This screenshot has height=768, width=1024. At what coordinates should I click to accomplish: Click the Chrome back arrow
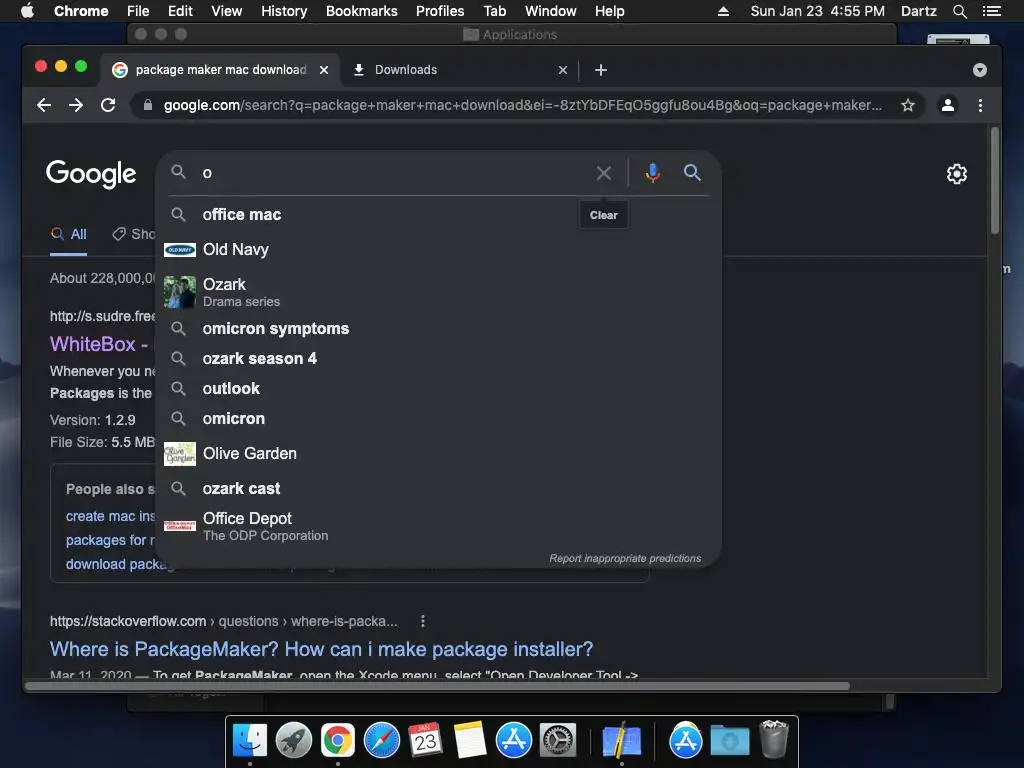click(x=44, y=105)
